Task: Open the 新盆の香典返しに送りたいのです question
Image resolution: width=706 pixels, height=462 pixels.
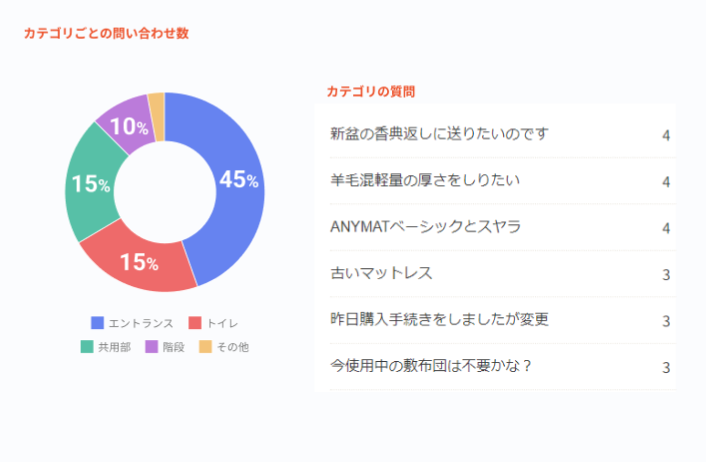Action: pos(439,134)
